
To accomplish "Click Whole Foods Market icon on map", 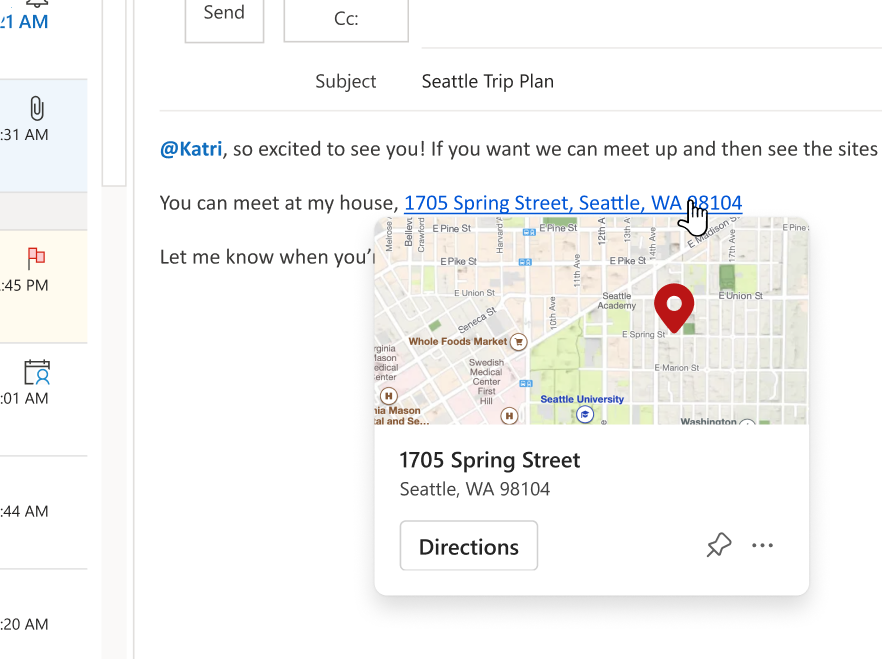I will [x=519, y=341].
